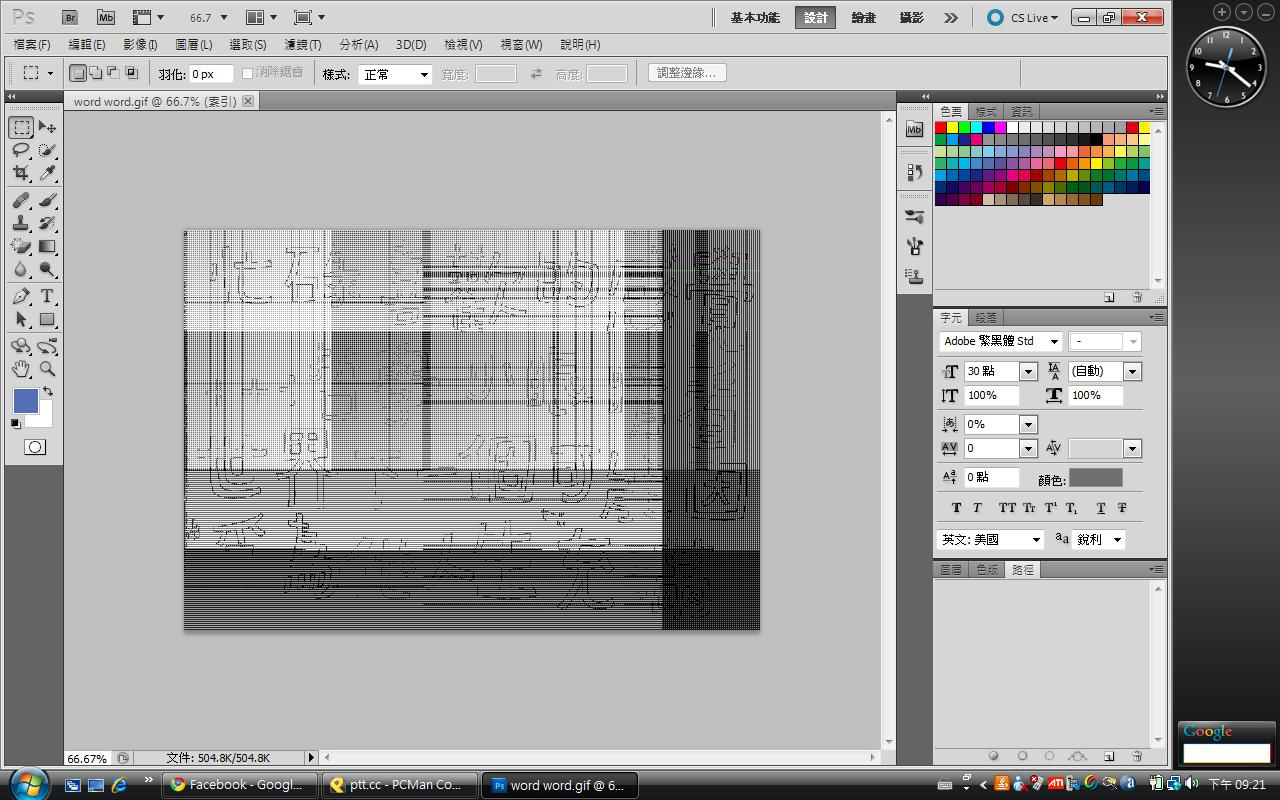
Task: Select the Eraser tool
Action: 21,246
